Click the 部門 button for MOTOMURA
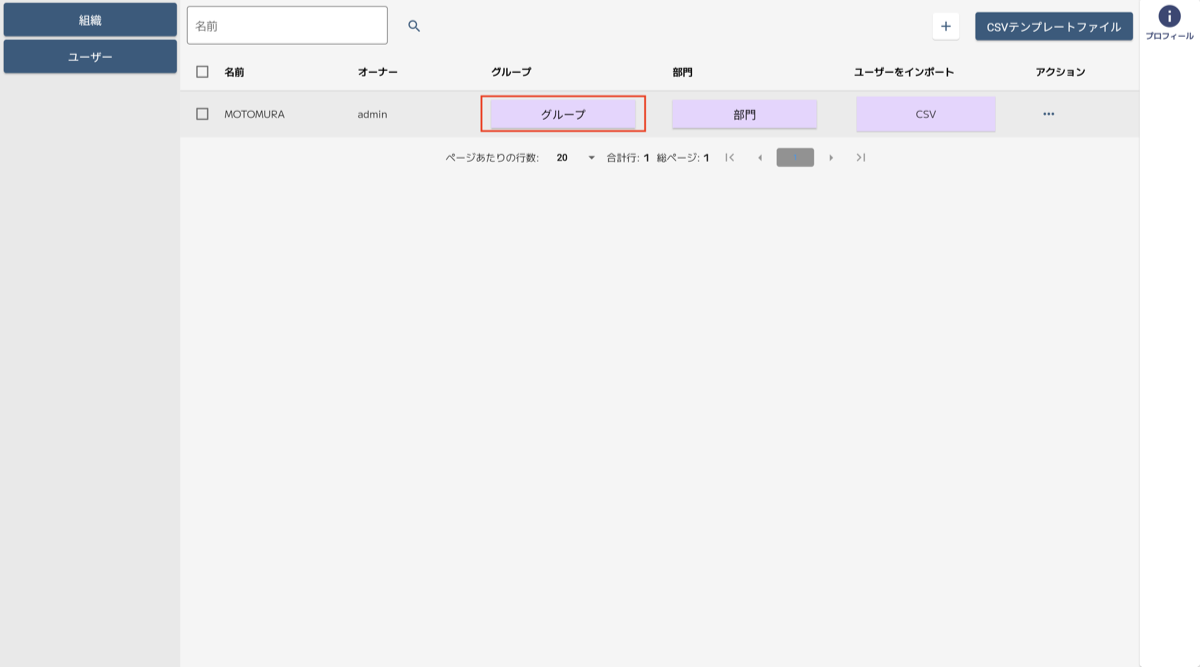The image size is (1200, 667). click(x=744, y=114)
